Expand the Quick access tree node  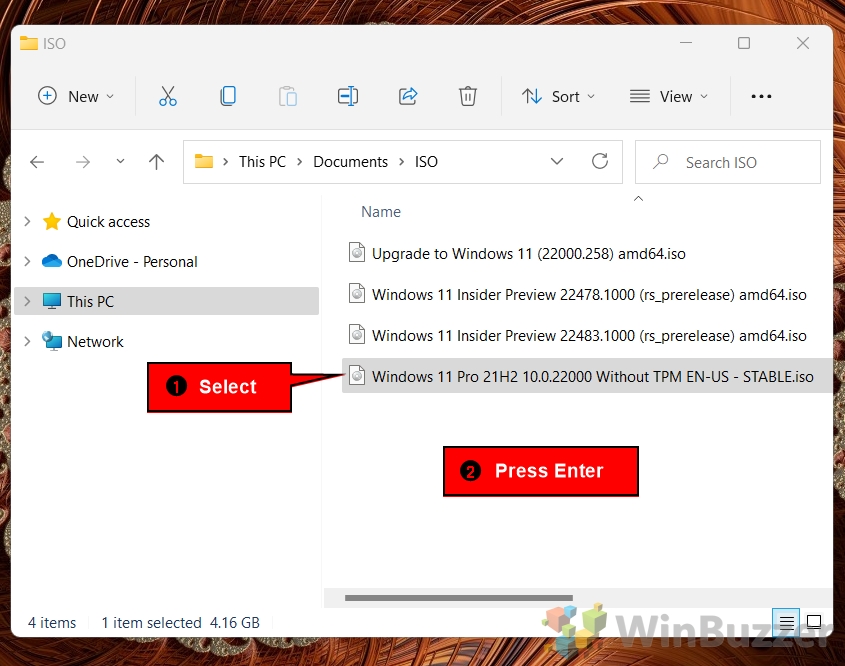(x=27, y=221)
